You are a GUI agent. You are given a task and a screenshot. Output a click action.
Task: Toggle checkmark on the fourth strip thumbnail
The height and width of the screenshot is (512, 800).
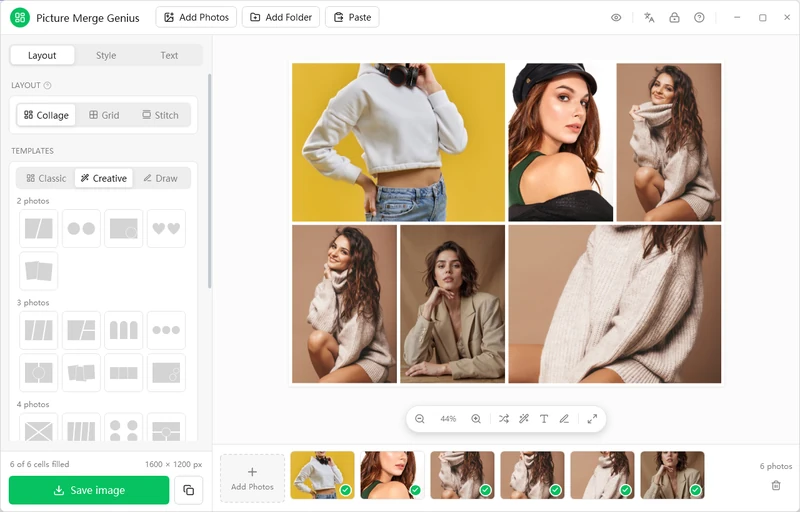pos(555,490)
